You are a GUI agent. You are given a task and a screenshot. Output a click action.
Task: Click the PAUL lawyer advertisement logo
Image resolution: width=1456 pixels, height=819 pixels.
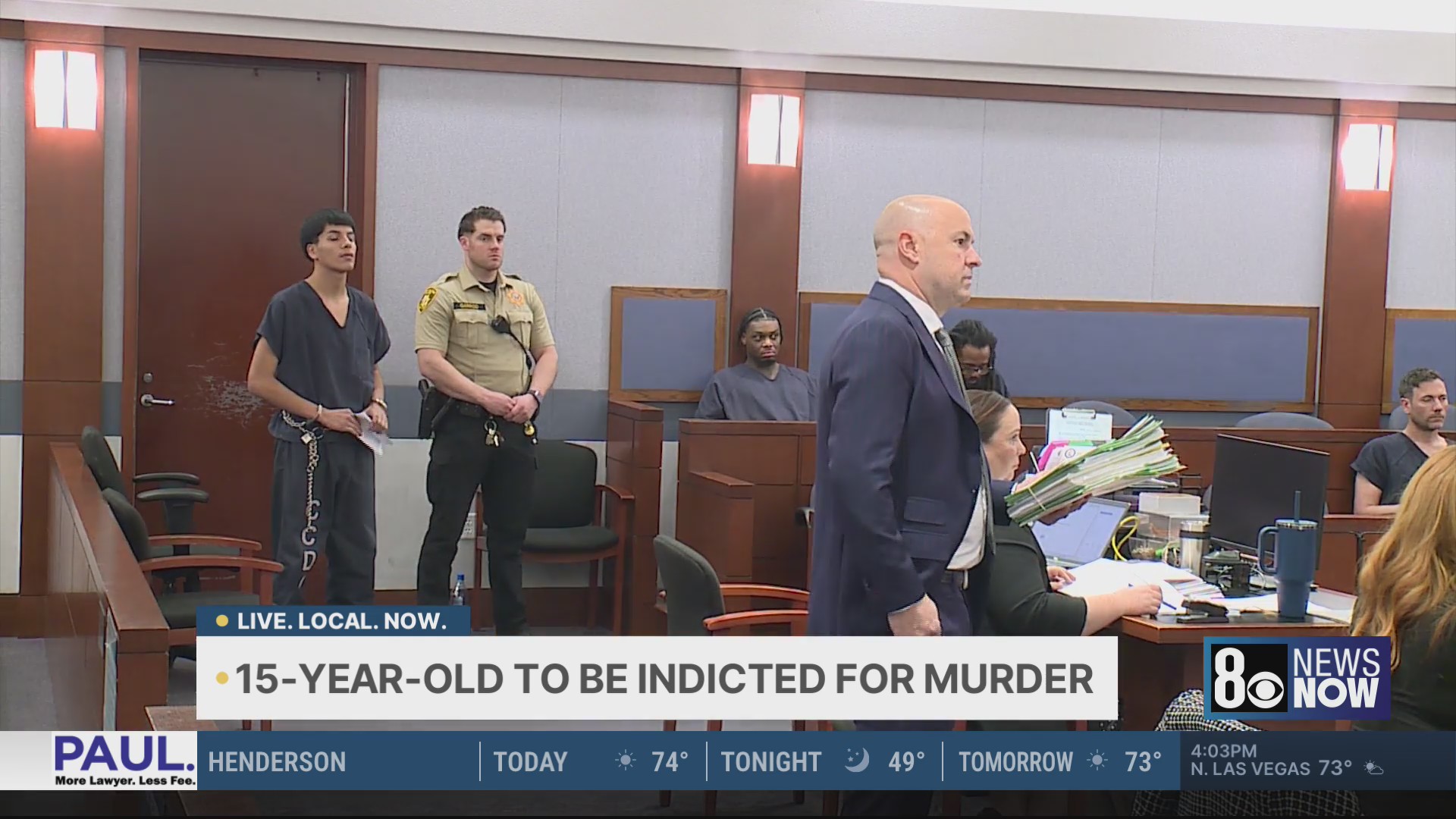coord(124,761)
